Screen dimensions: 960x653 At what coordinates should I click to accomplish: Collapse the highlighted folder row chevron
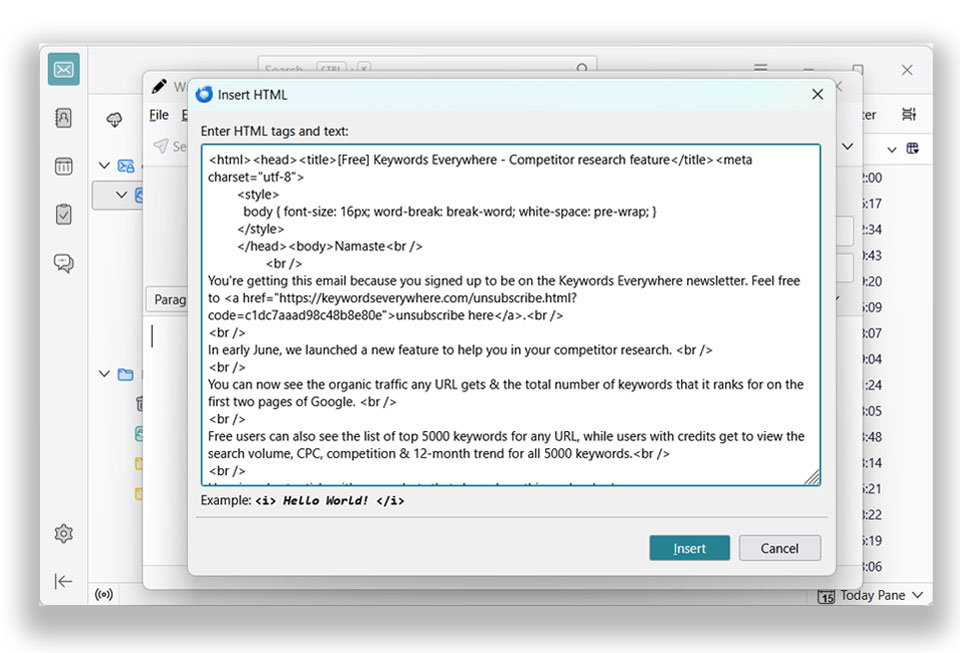point(122,195)
